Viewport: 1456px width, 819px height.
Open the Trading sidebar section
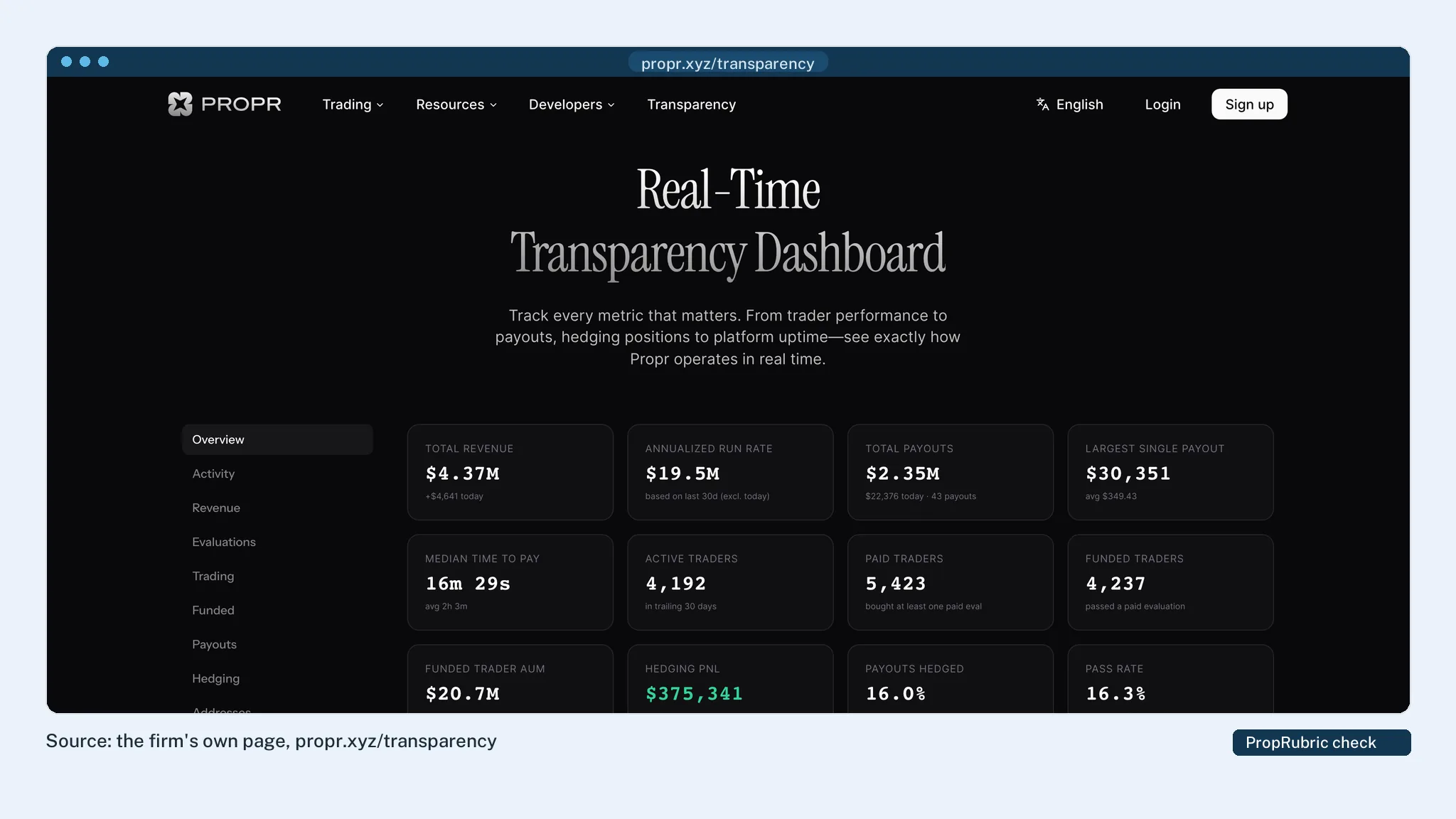[213, 576]
